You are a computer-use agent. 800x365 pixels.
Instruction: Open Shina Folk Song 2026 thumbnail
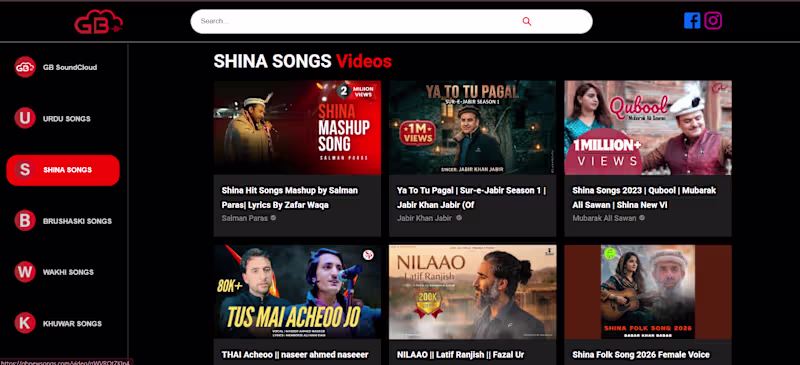tap(648, 292)
